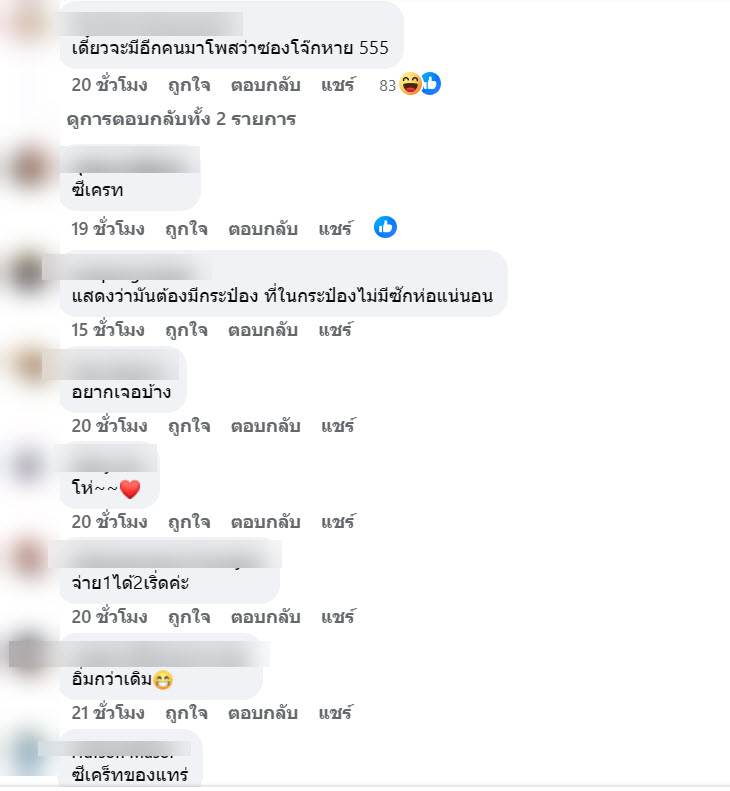Click ตอบกลับ under the ซี้เครท comment
The image size is (730, 791).
click(263, 229)
